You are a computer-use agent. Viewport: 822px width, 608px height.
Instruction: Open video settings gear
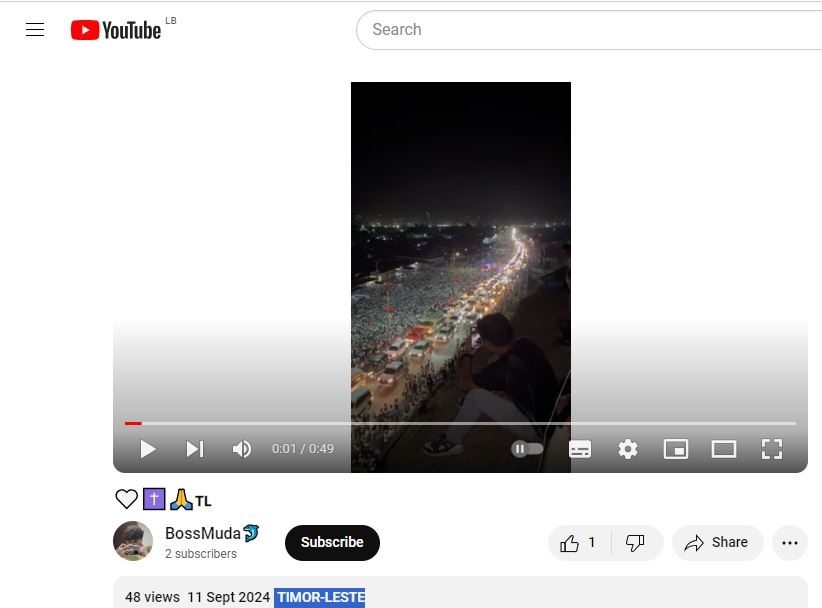[628, 449]
